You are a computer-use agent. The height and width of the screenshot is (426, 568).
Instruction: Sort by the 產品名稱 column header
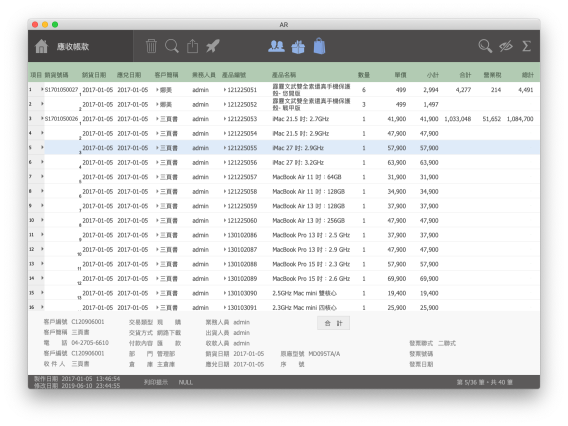284,75
